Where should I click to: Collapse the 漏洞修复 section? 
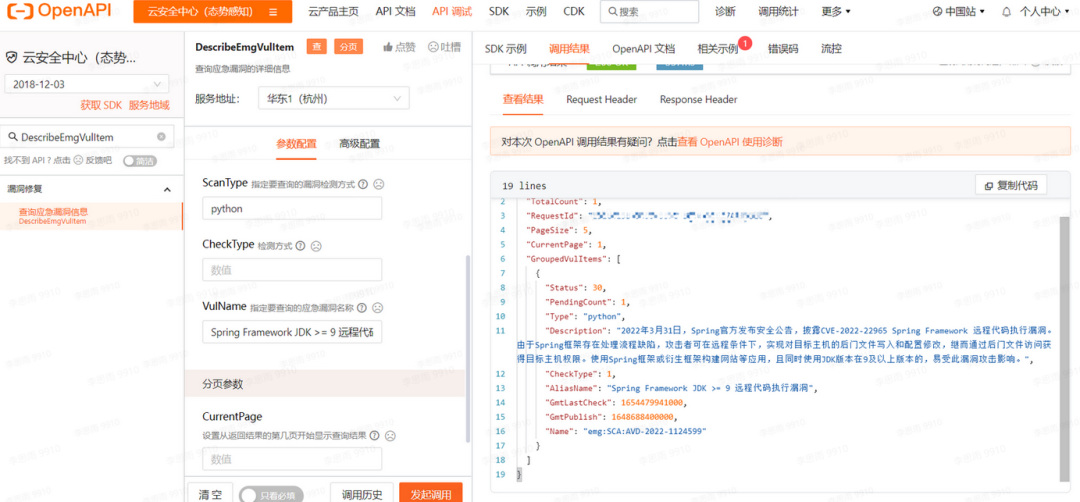167,189
